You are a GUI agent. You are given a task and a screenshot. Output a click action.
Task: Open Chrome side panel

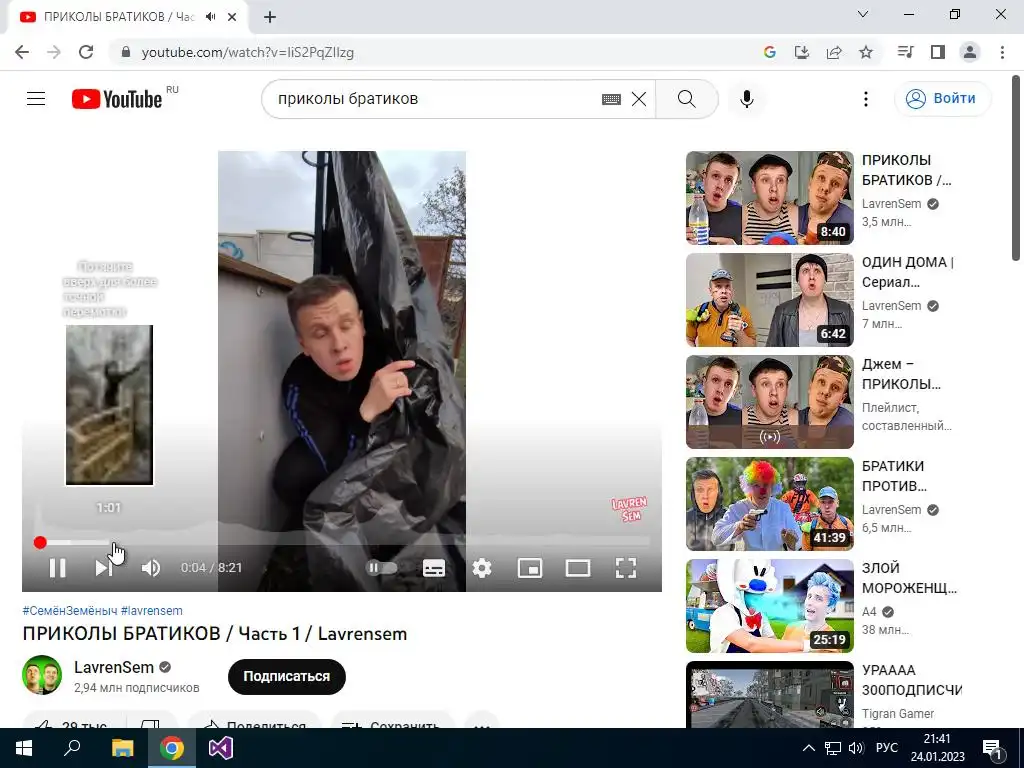point(938,52)
